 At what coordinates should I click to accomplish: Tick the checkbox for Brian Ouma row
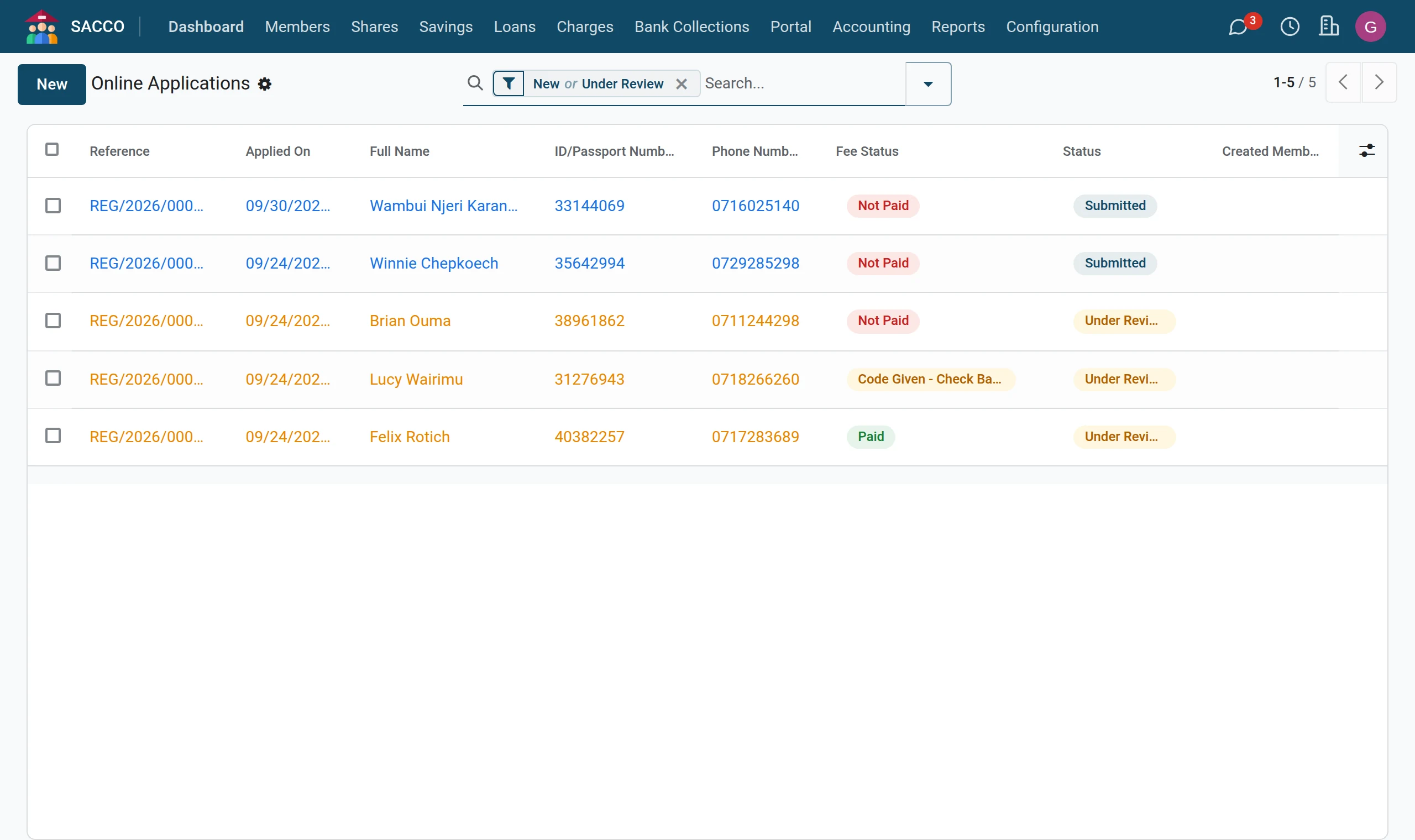pos(53,321)
